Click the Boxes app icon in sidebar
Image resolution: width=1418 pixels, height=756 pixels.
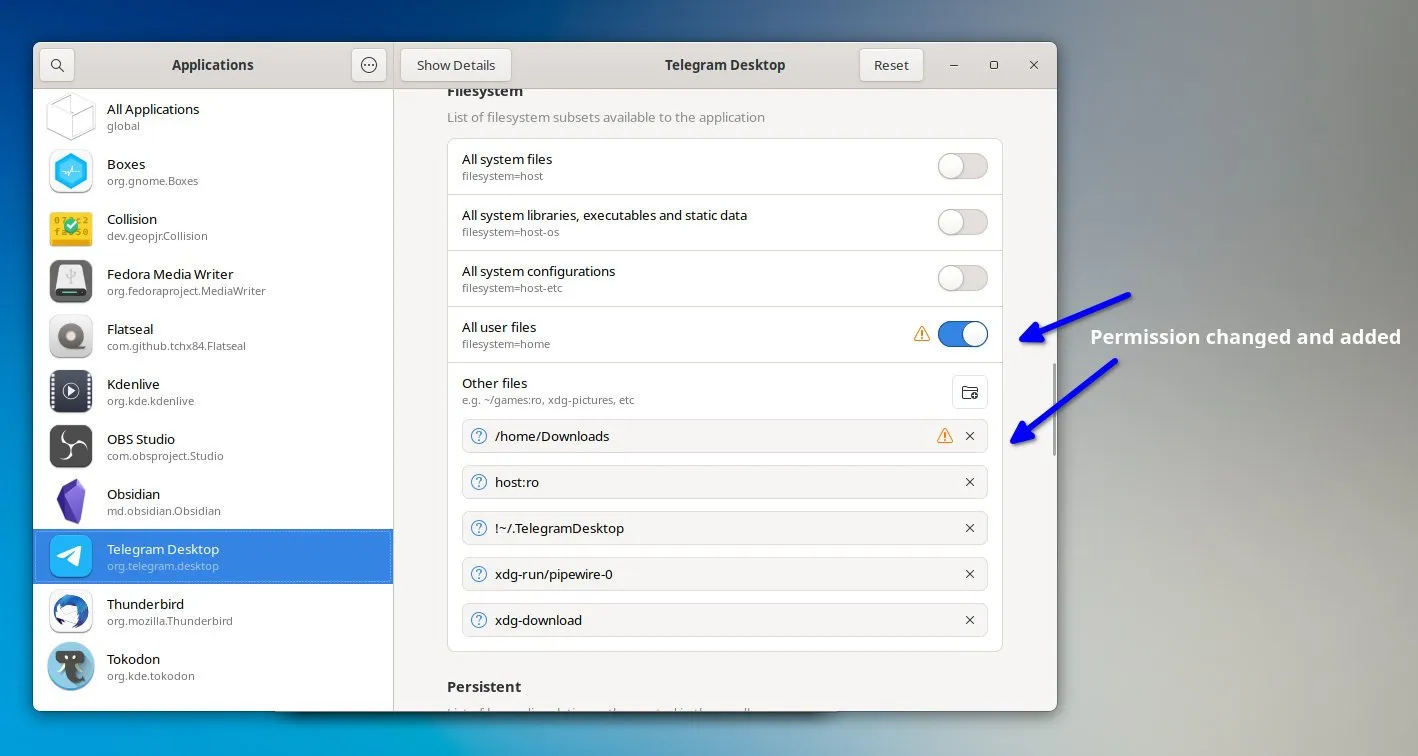click(70, 171)
